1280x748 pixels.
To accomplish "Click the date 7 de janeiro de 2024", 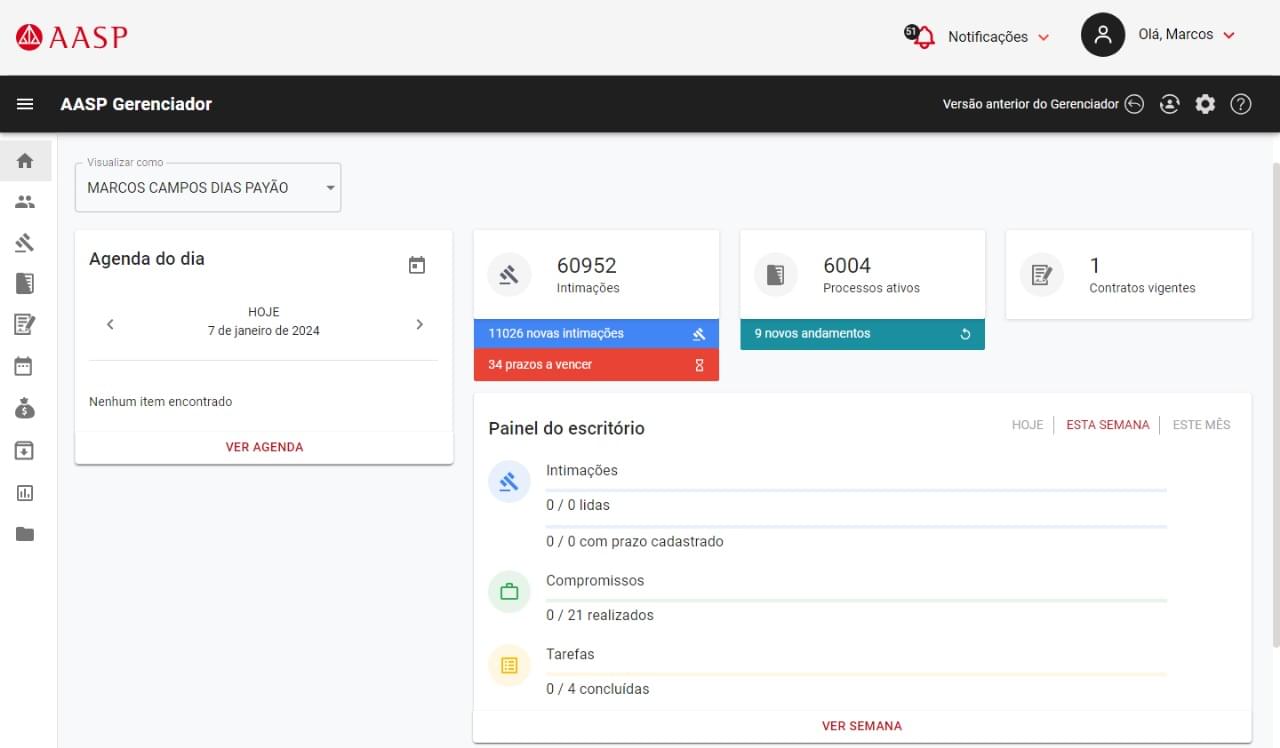I will (x=264, y=331).
